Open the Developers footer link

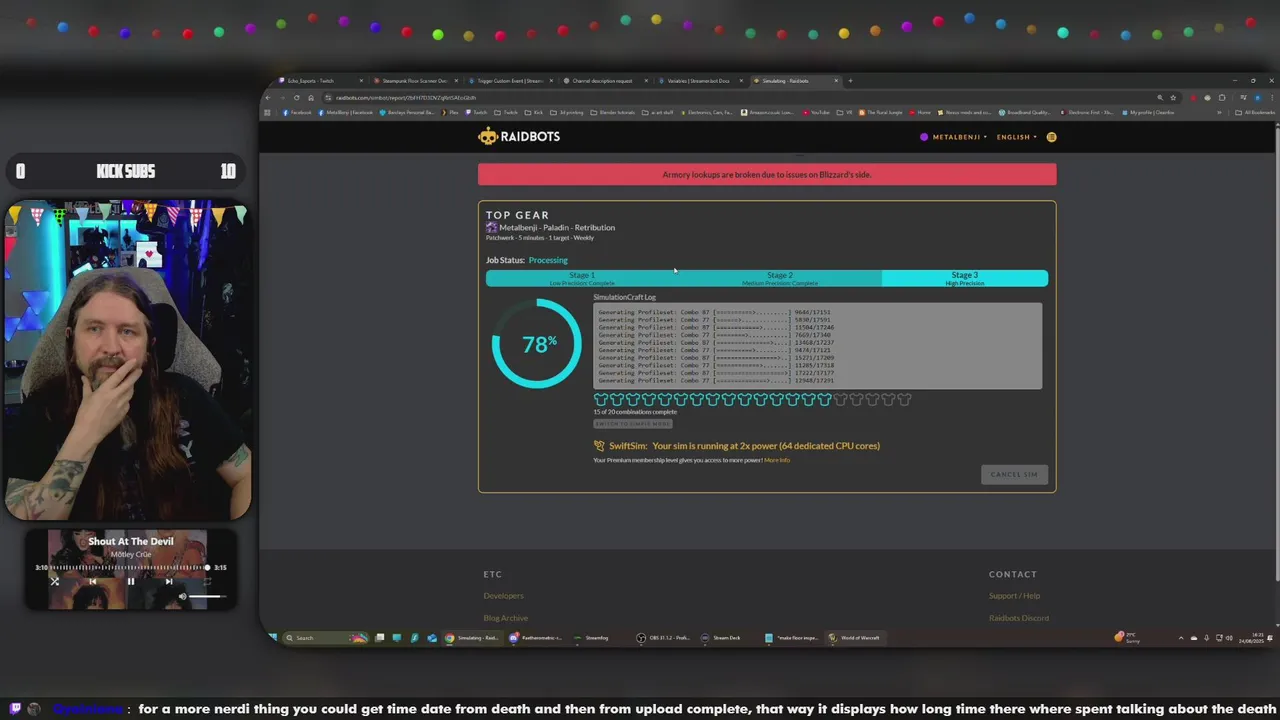[x=503, y=596]
